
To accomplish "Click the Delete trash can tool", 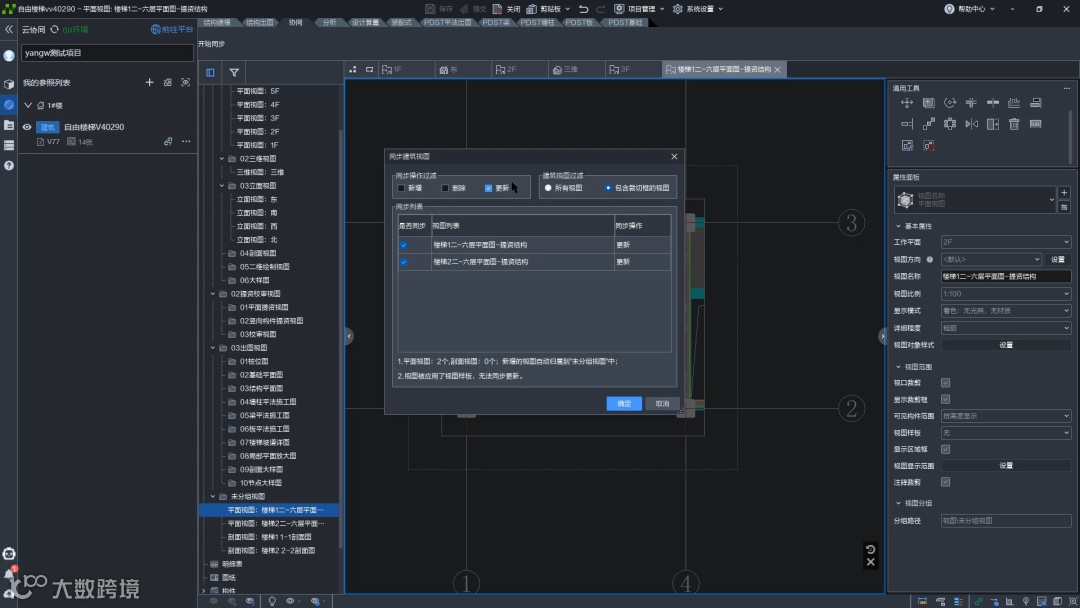I will tap(1014, 124).
